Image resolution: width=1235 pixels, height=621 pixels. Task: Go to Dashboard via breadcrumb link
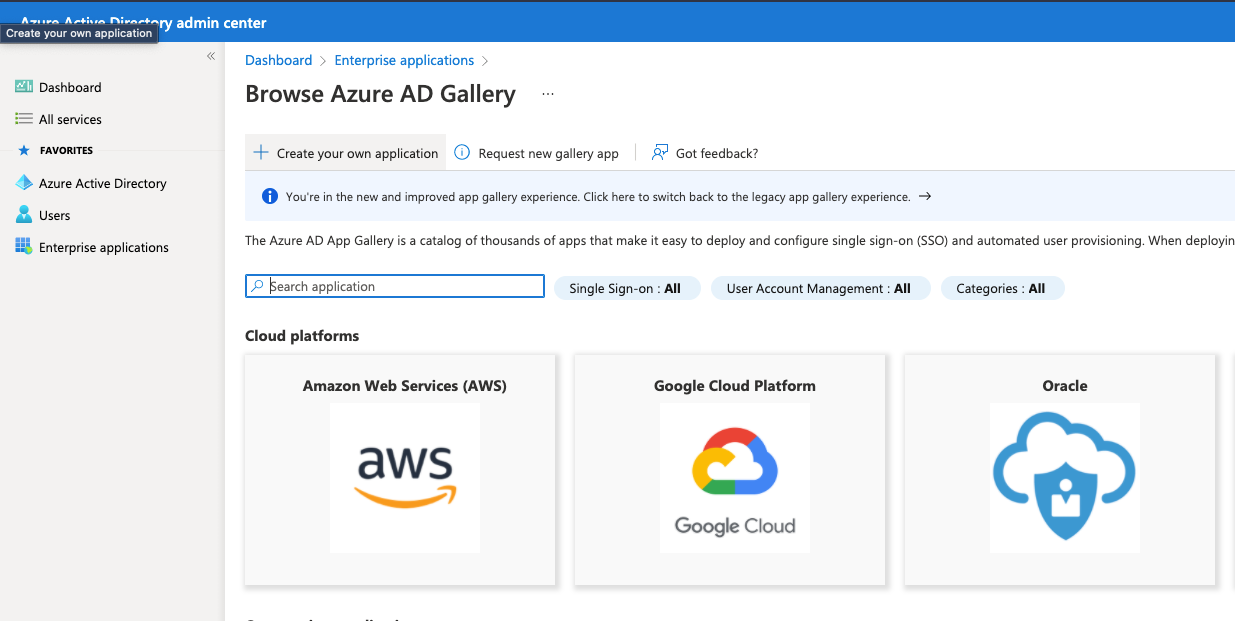(x=278, y=60)
